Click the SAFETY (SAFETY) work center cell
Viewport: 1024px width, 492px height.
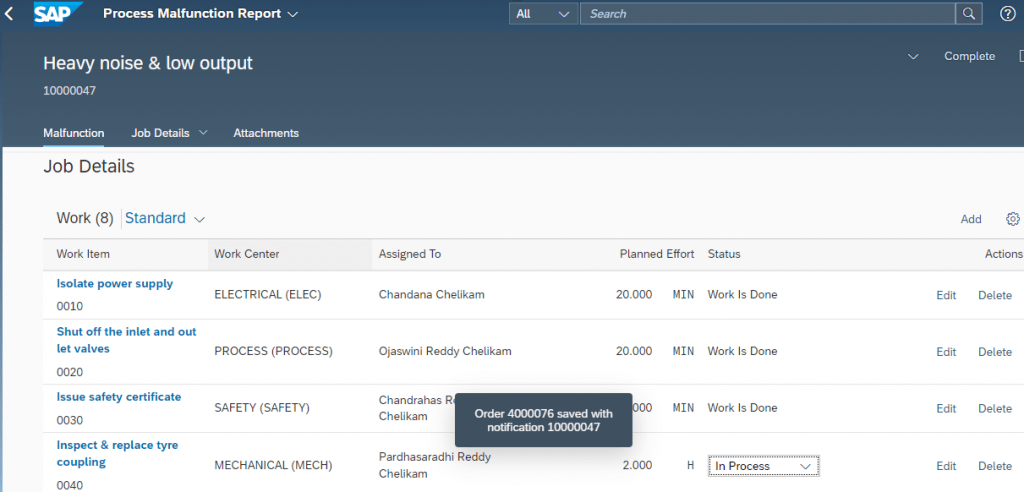(x=262, y=408)
